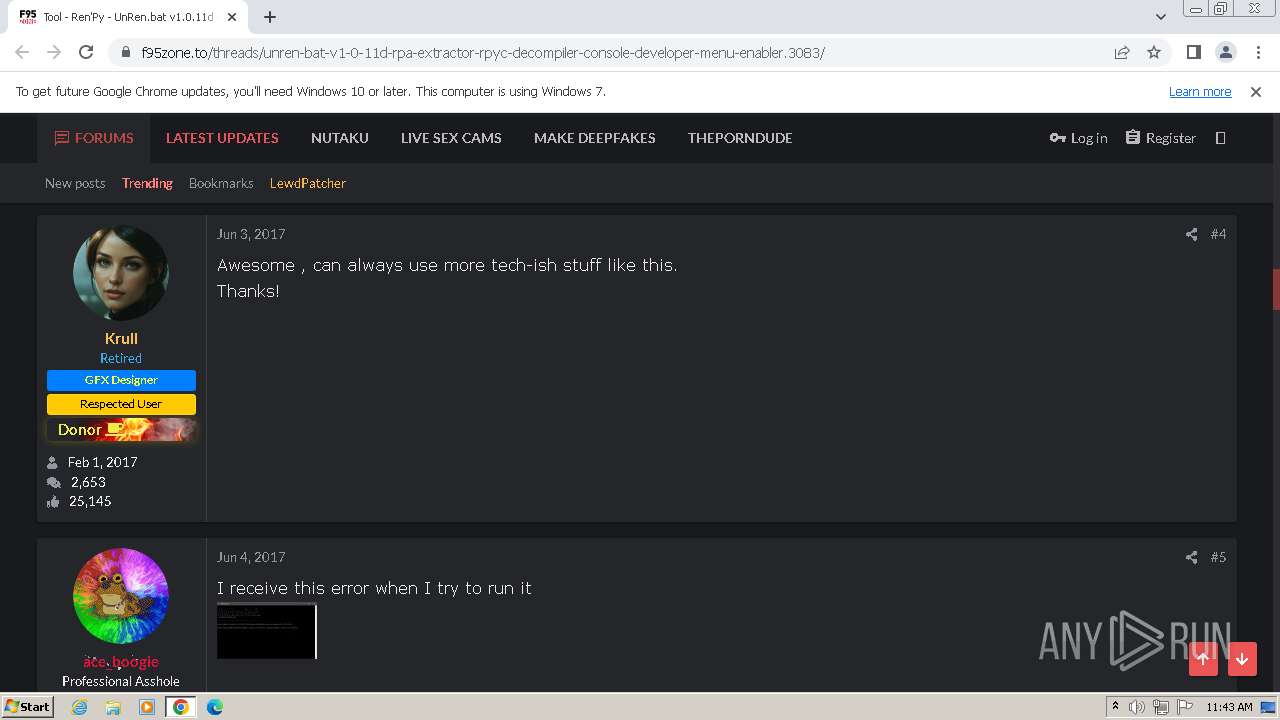Open the Jun 4, 2017 post timestamp
The width and height of the screenshot is (1280, 720).
(x=251, y=557)
